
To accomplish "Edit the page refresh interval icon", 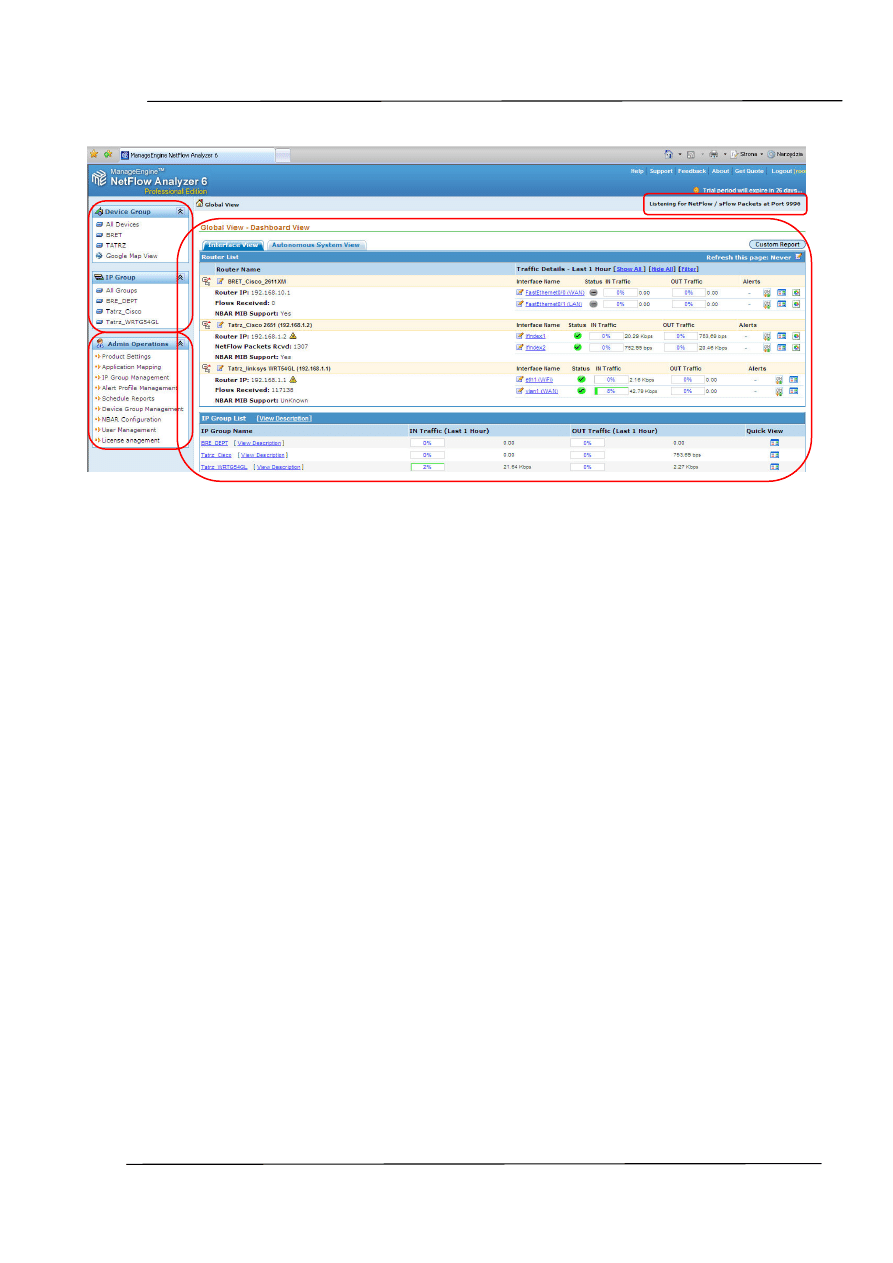I will (798, 257).
